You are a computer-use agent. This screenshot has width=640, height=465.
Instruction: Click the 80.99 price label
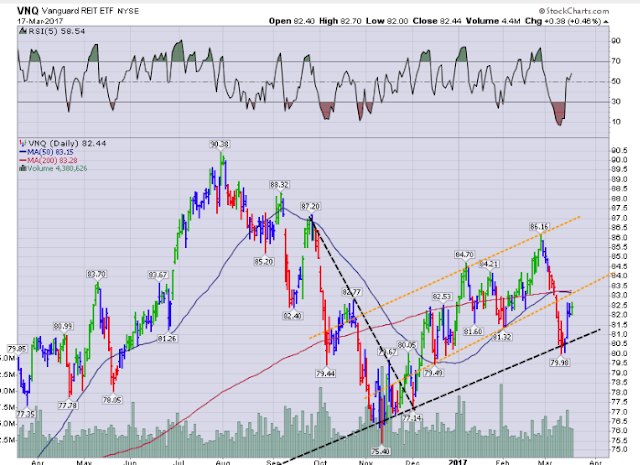click(x=63, y=327)
